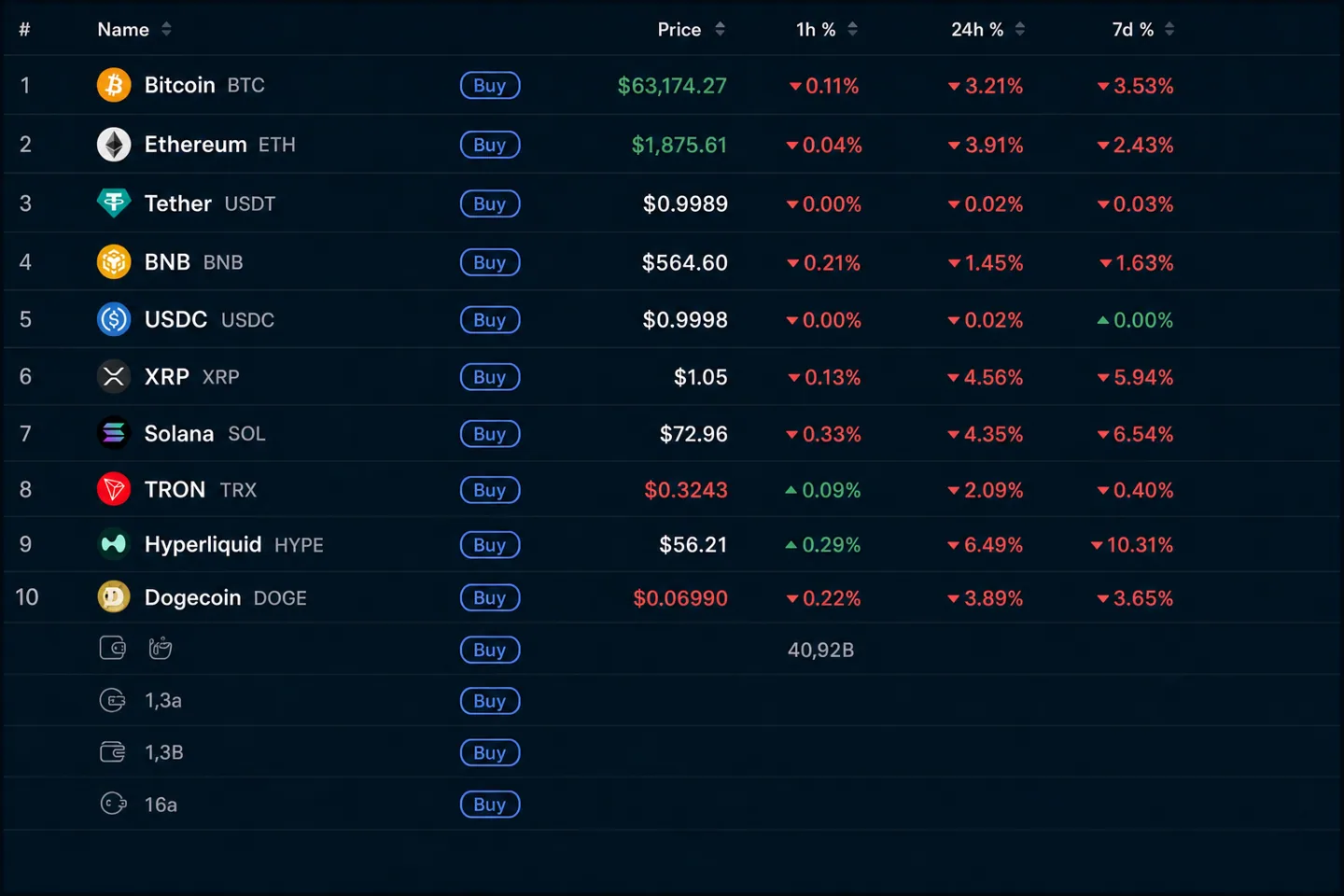The image size is (1344, 896).
Task: Open the Dogecoin name link
Action: click(192, 597)
